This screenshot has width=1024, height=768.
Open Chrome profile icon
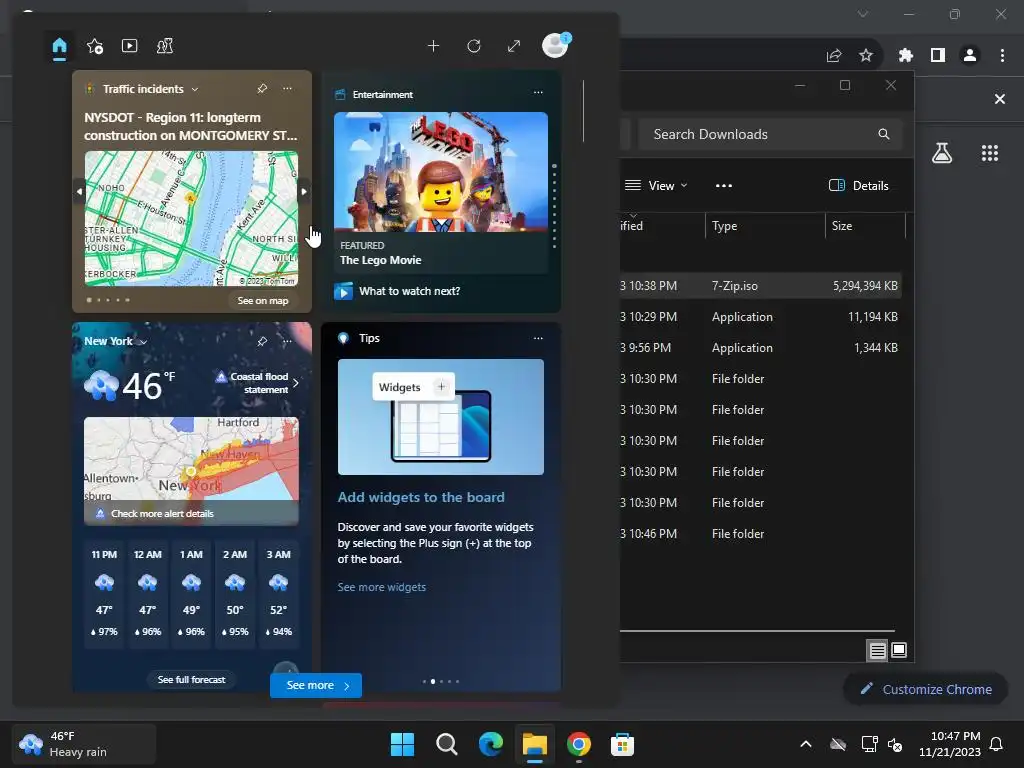(x=970, y=56)
